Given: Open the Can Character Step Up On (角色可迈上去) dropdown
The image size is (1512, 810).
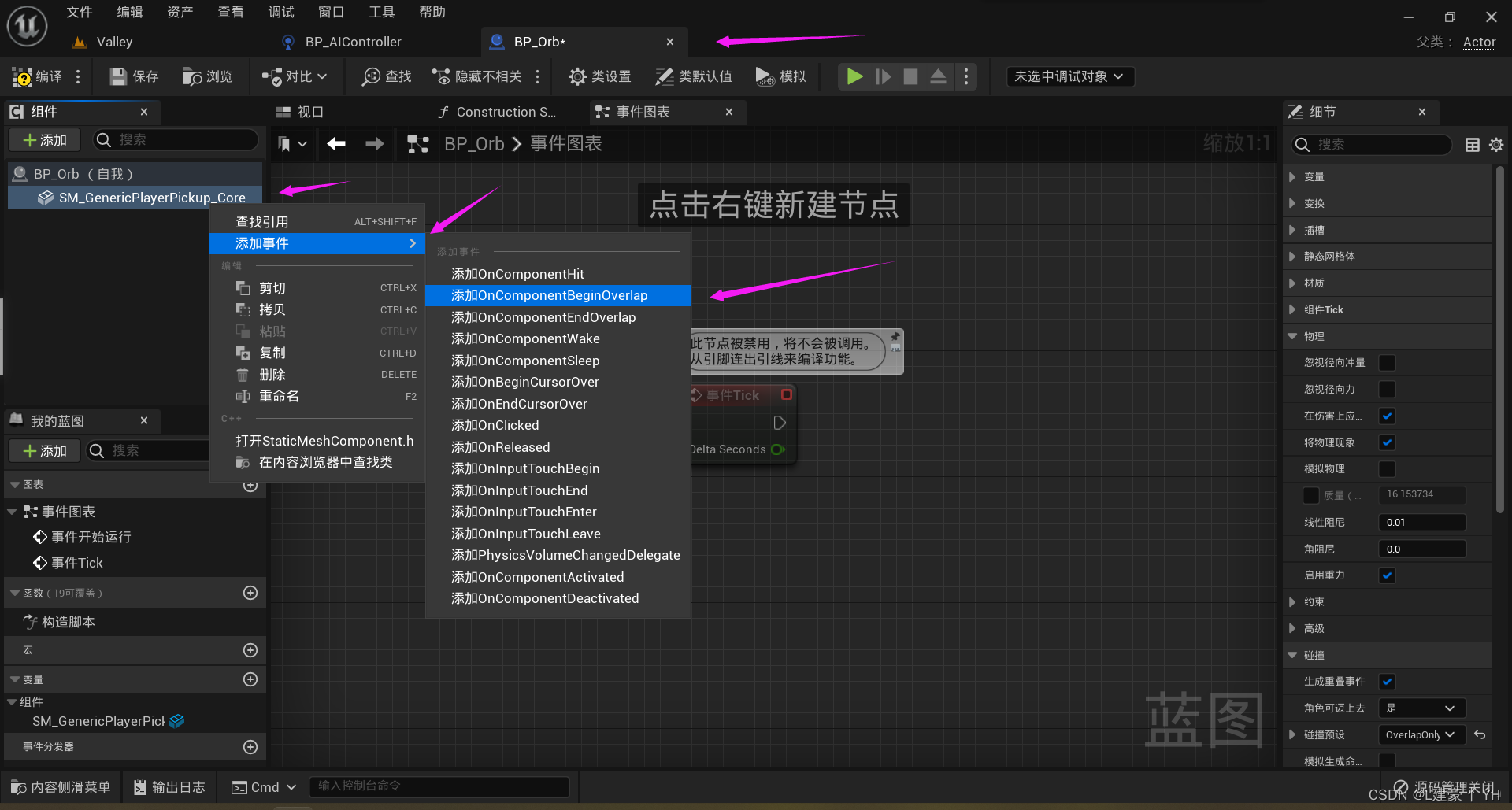Looking at the screenshot, I should 1421,708.
